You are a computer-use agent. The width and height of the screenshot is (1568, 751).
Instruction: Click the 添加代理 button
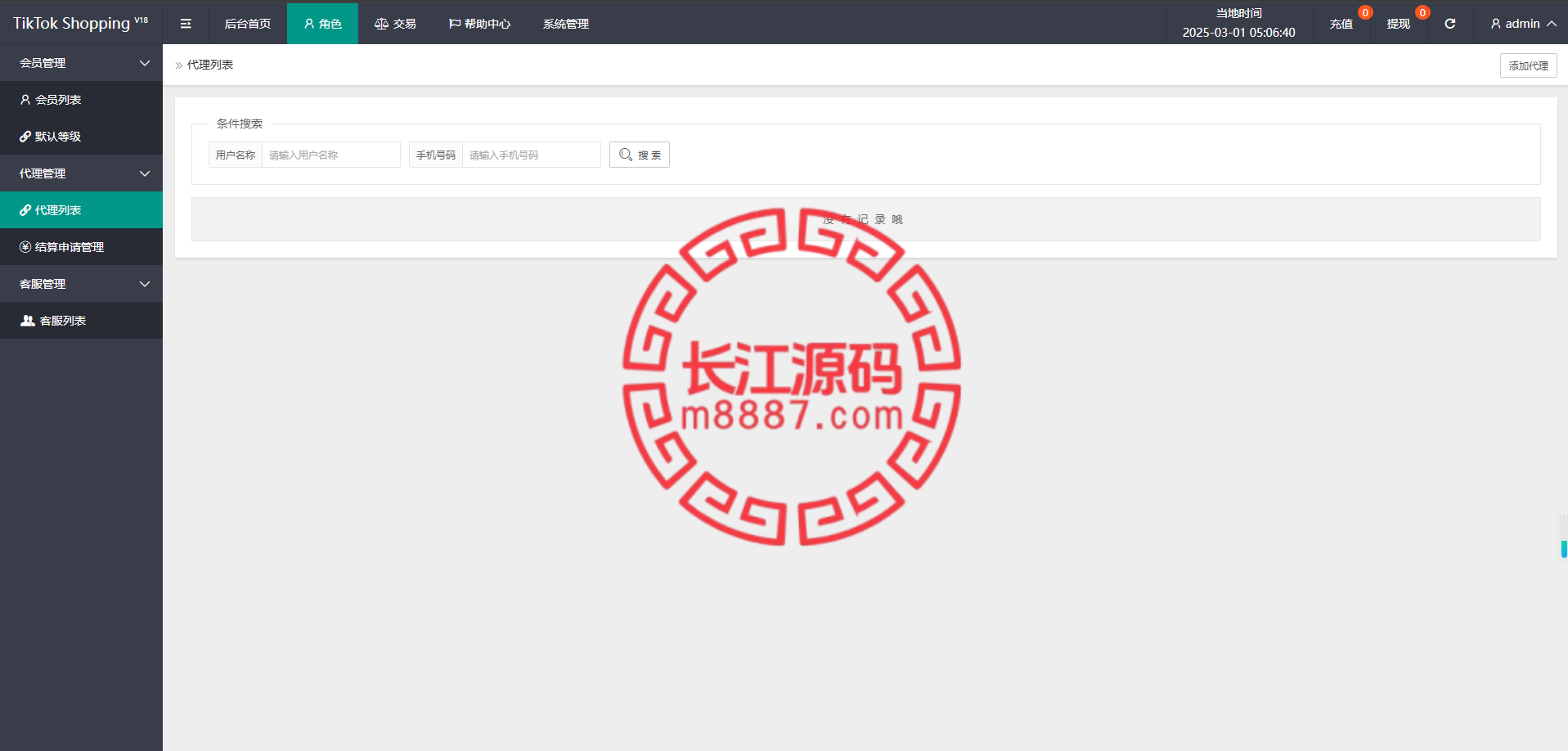point(1528,65)
